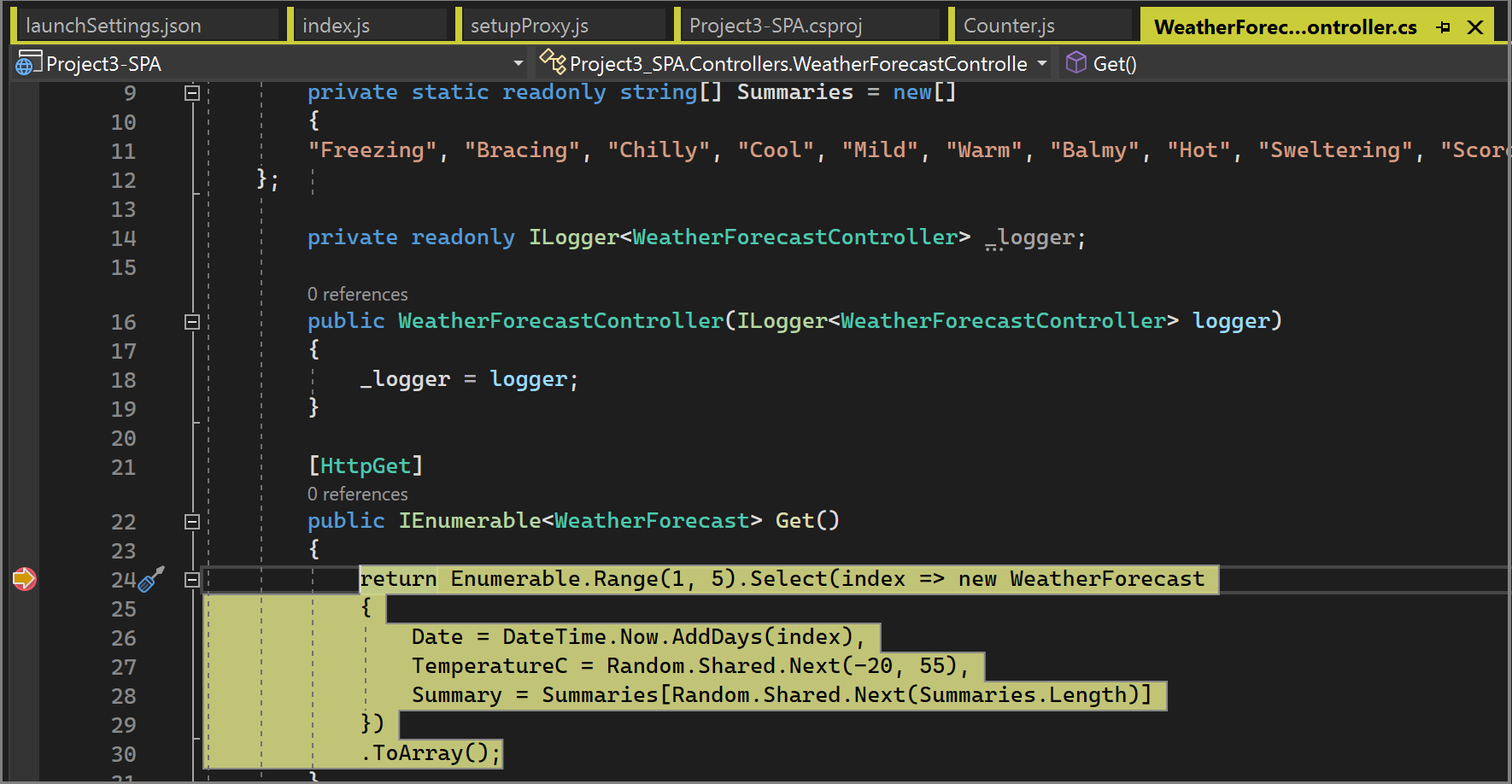Viewport: 1512px width, 784px height.
Task: Click the 0 references link above the Get method
Action: point(357,494)
